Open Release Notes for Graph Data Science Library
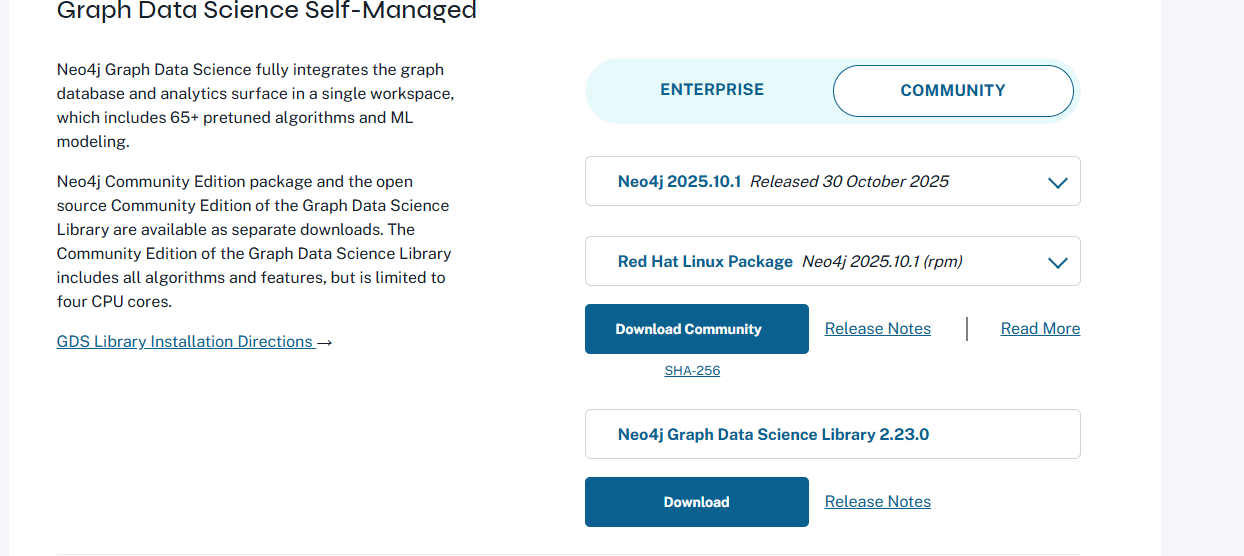The image size is (1244, 556). click(877, 502)
